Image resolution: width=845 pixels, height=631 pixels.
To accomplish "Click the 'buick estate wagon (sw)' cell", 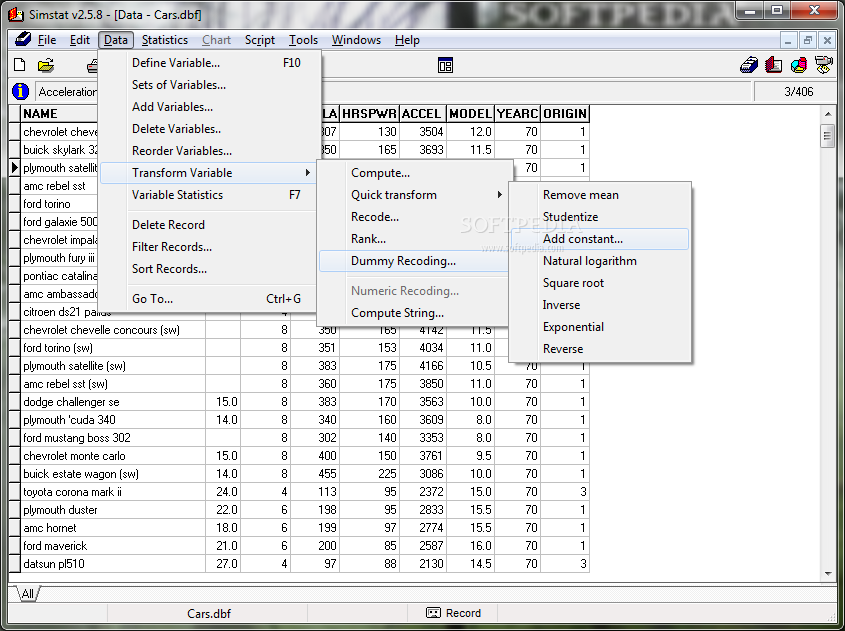I will (x=113, y=474).
